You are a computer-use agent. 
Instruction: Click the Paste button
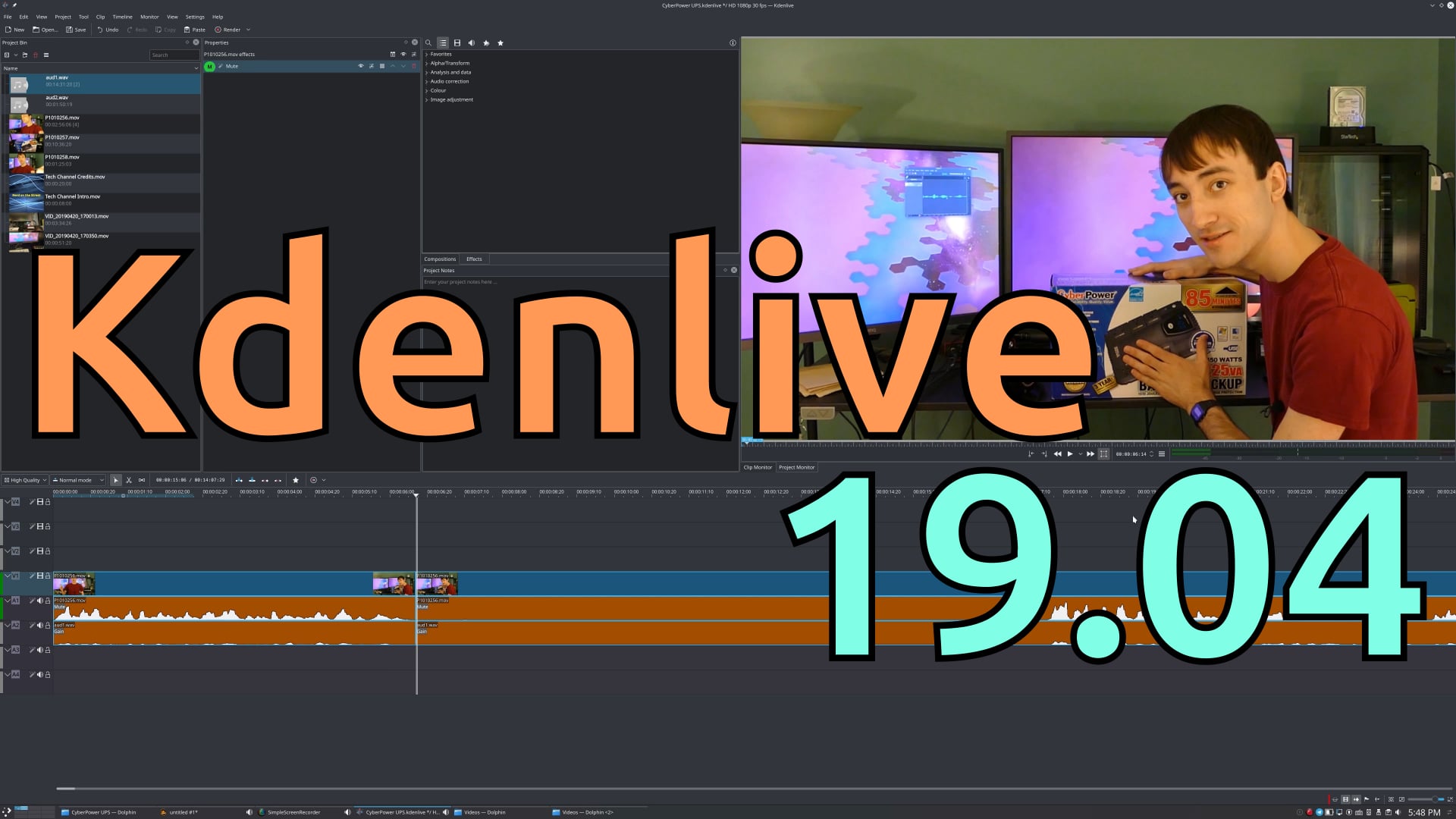coord(195,30)
